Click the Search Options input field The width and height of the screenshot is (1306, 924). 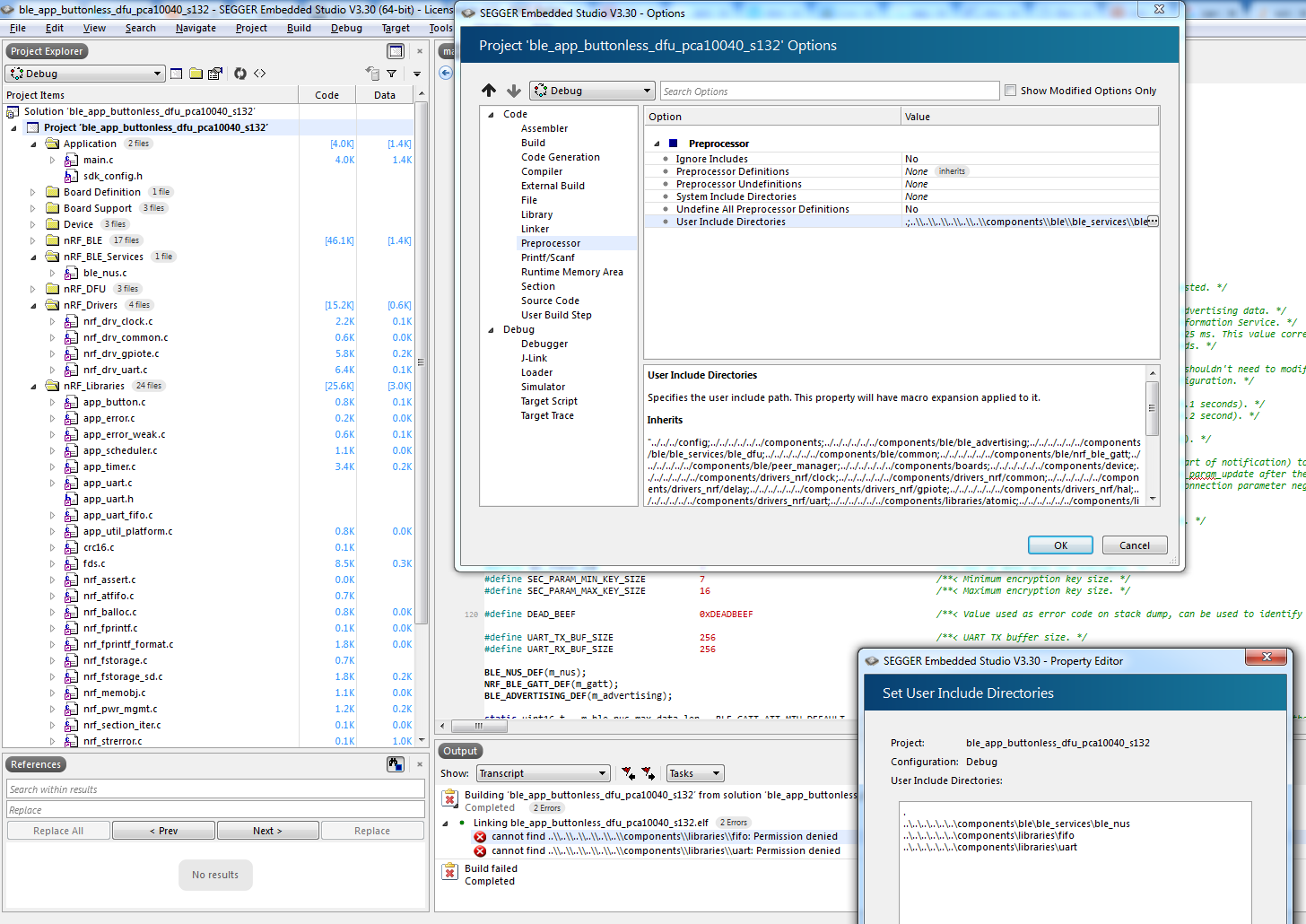tap(830, 91)
